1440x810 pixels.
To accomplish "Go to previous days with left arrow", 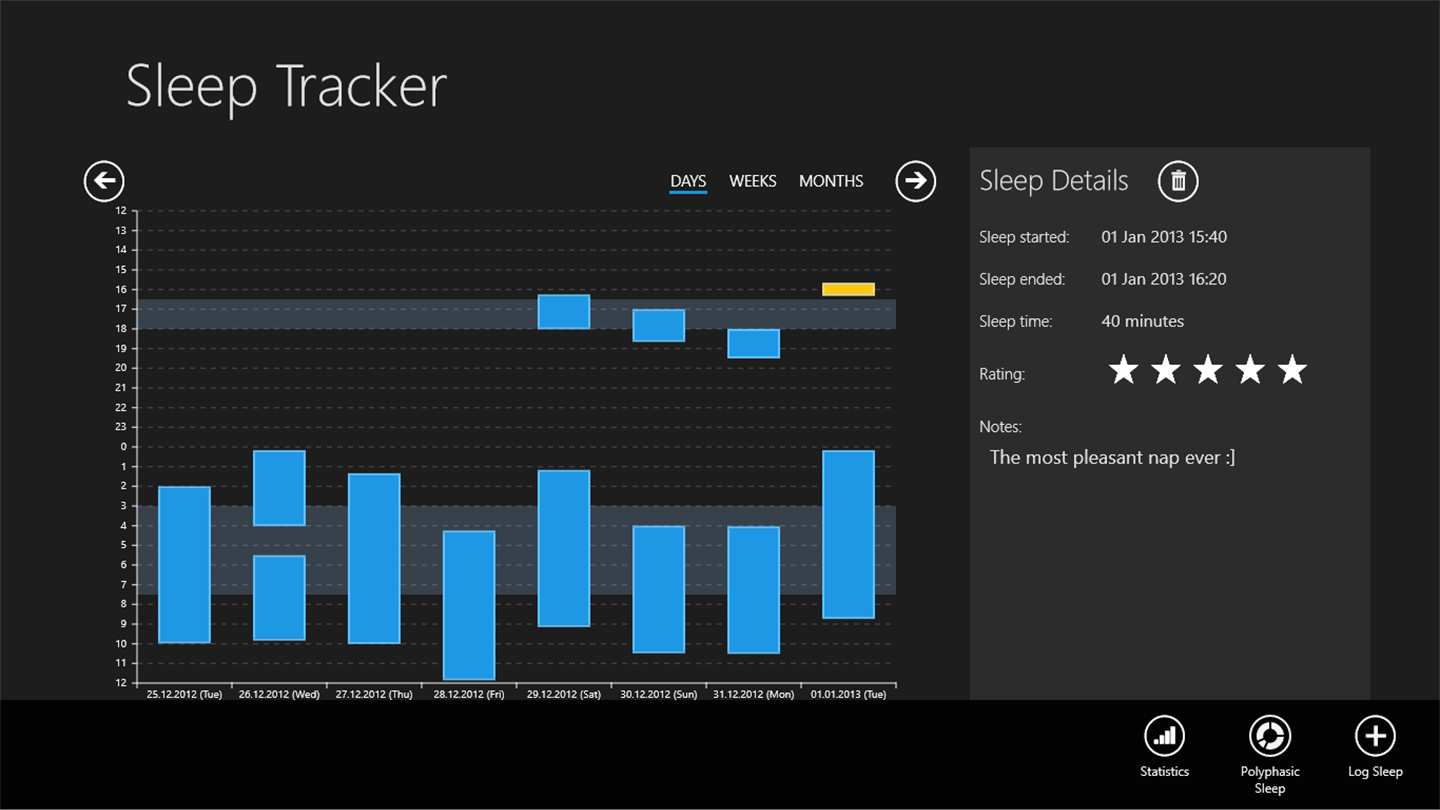I will [104, 181].
